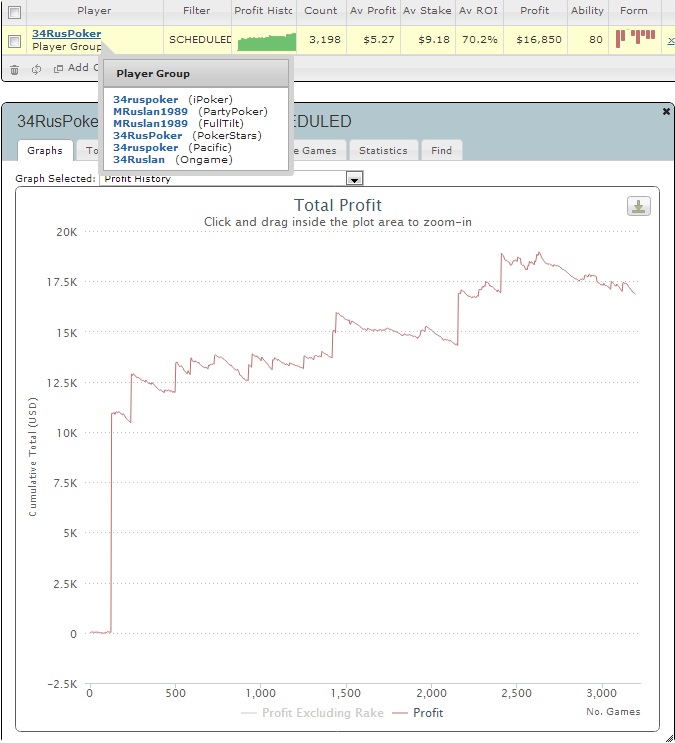Click the $5.27 average profit value
The width and height of the screenshot is (675, 743).
click(379, 40)
